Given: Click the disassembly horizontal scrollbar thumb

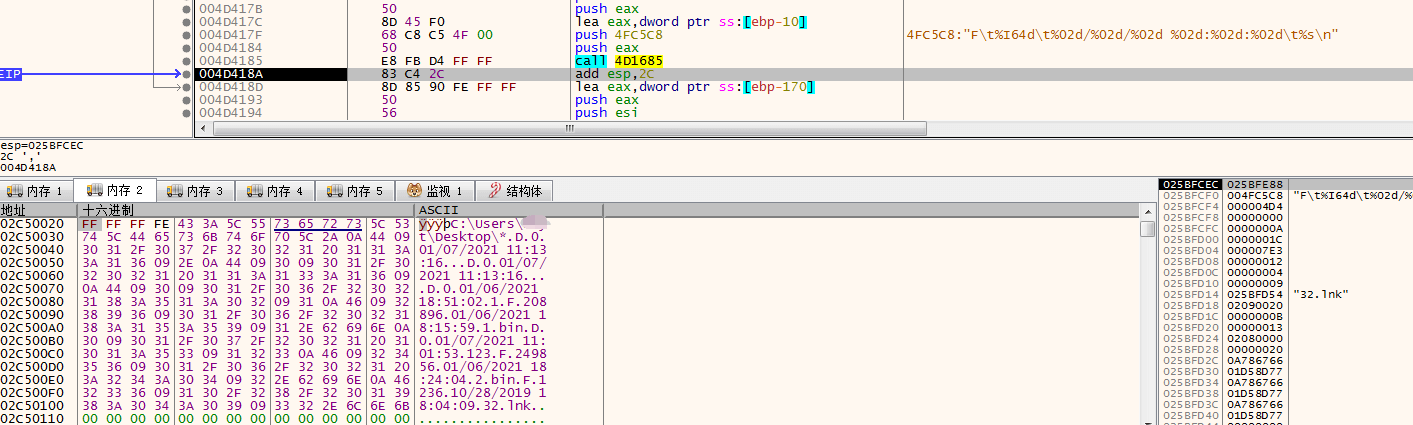Looking at the screenshot, I should [570, 128].
